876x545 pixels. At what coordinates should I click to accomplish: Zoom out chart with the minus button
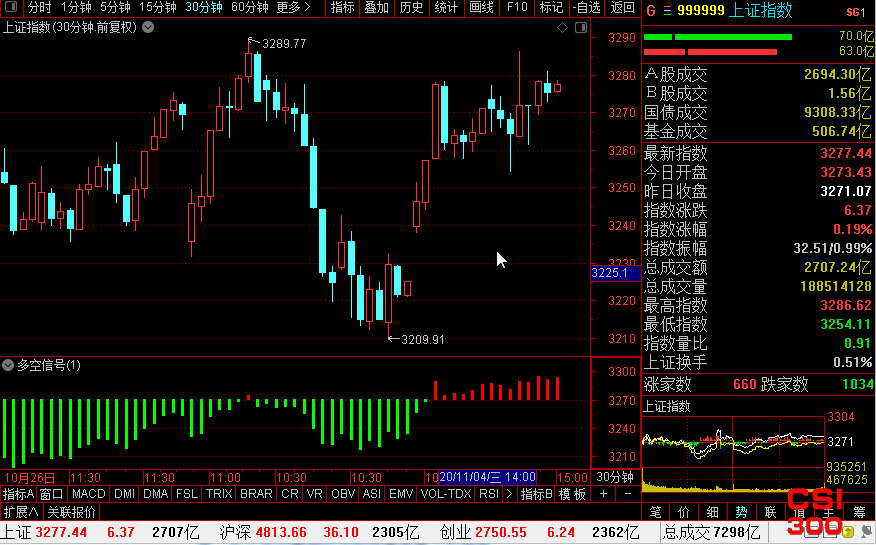click(627, 494)
